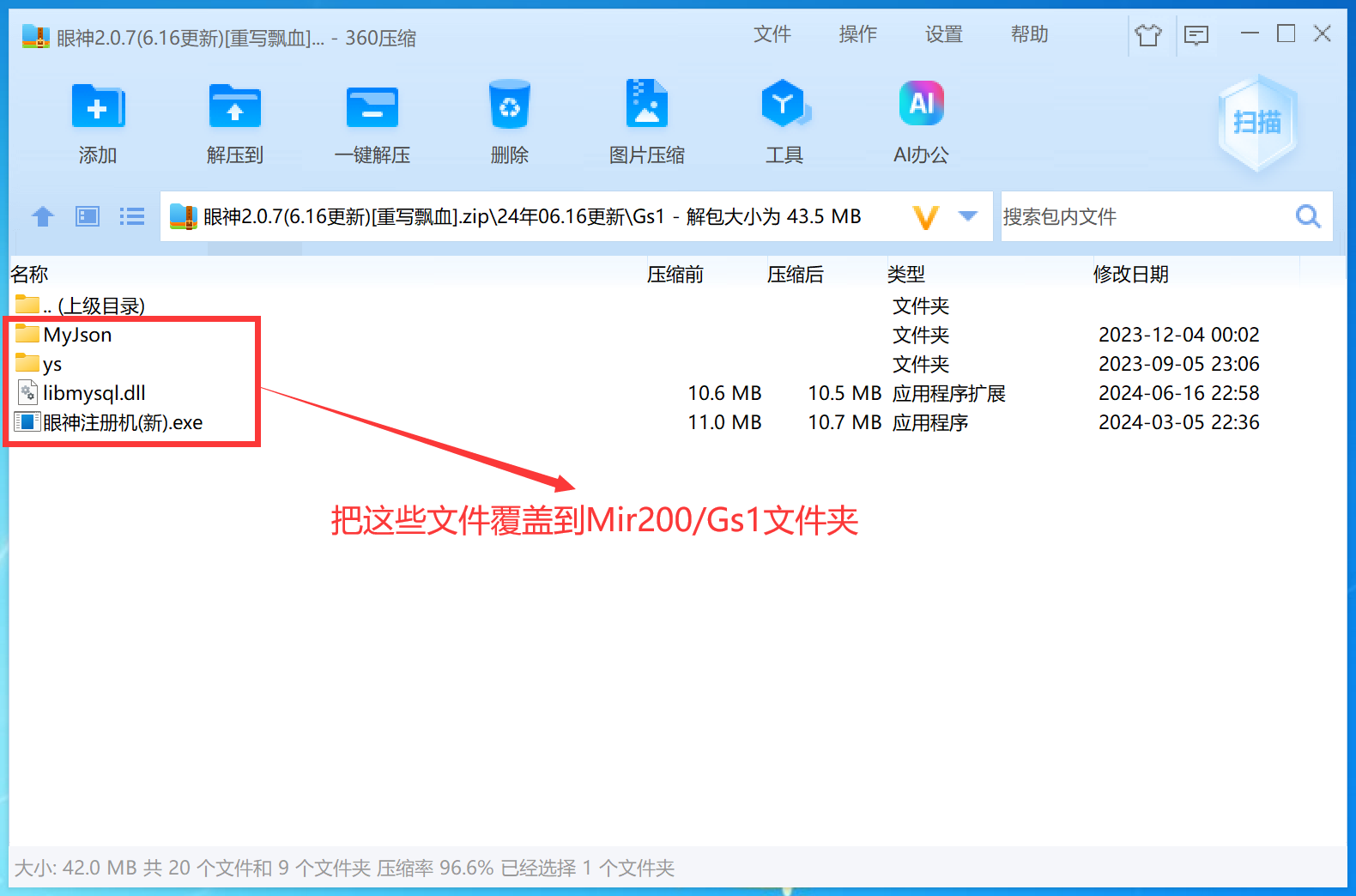Click the orange V icon in address bar
Image resolution: width=1356 pixels, height=896 pixels.
(926, 217)
